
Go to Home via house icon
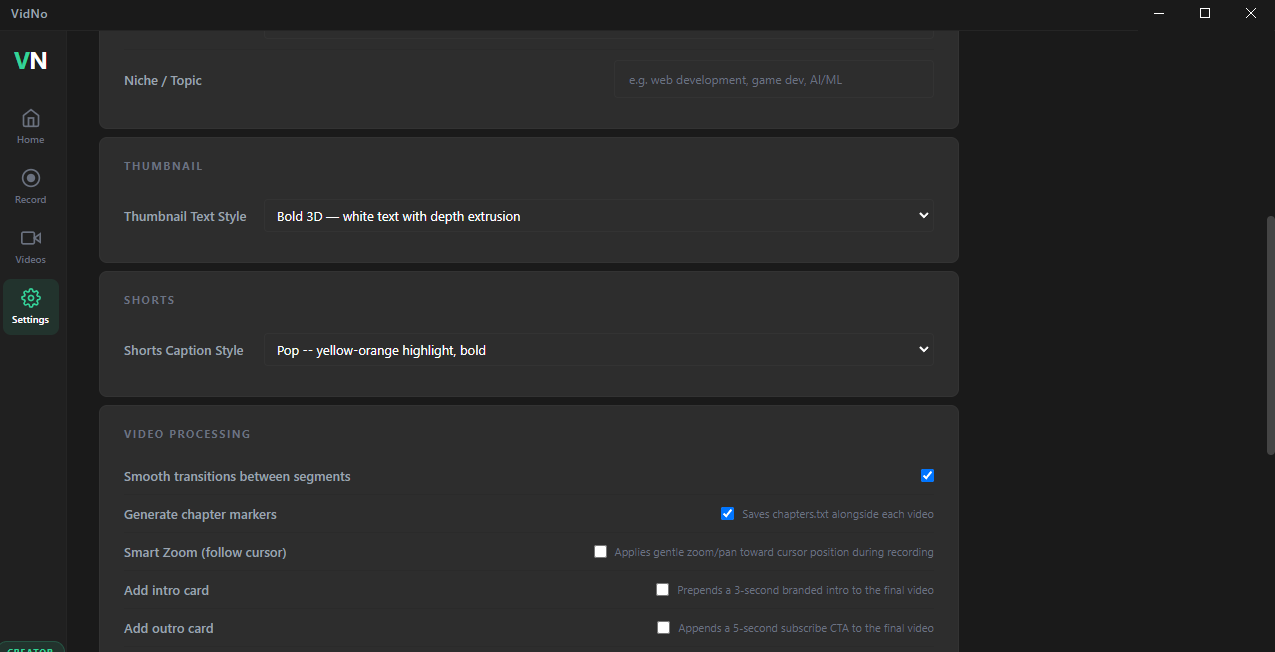click(x=30, y=118)
